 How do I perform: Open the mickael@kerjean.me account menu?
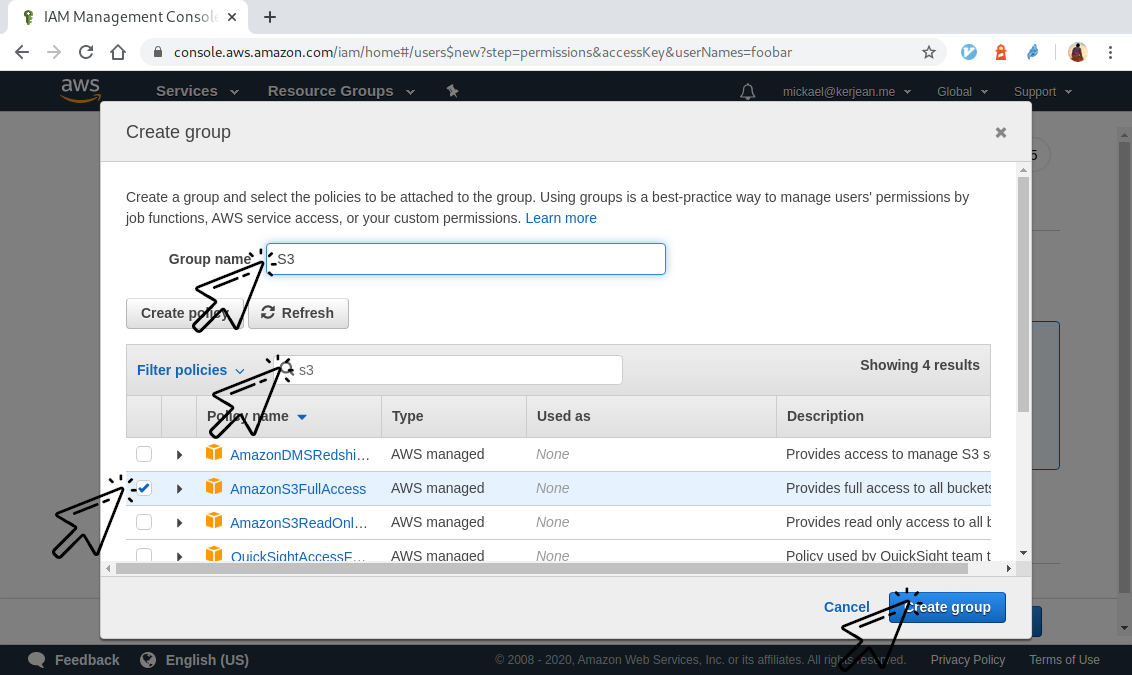(847, 92)
